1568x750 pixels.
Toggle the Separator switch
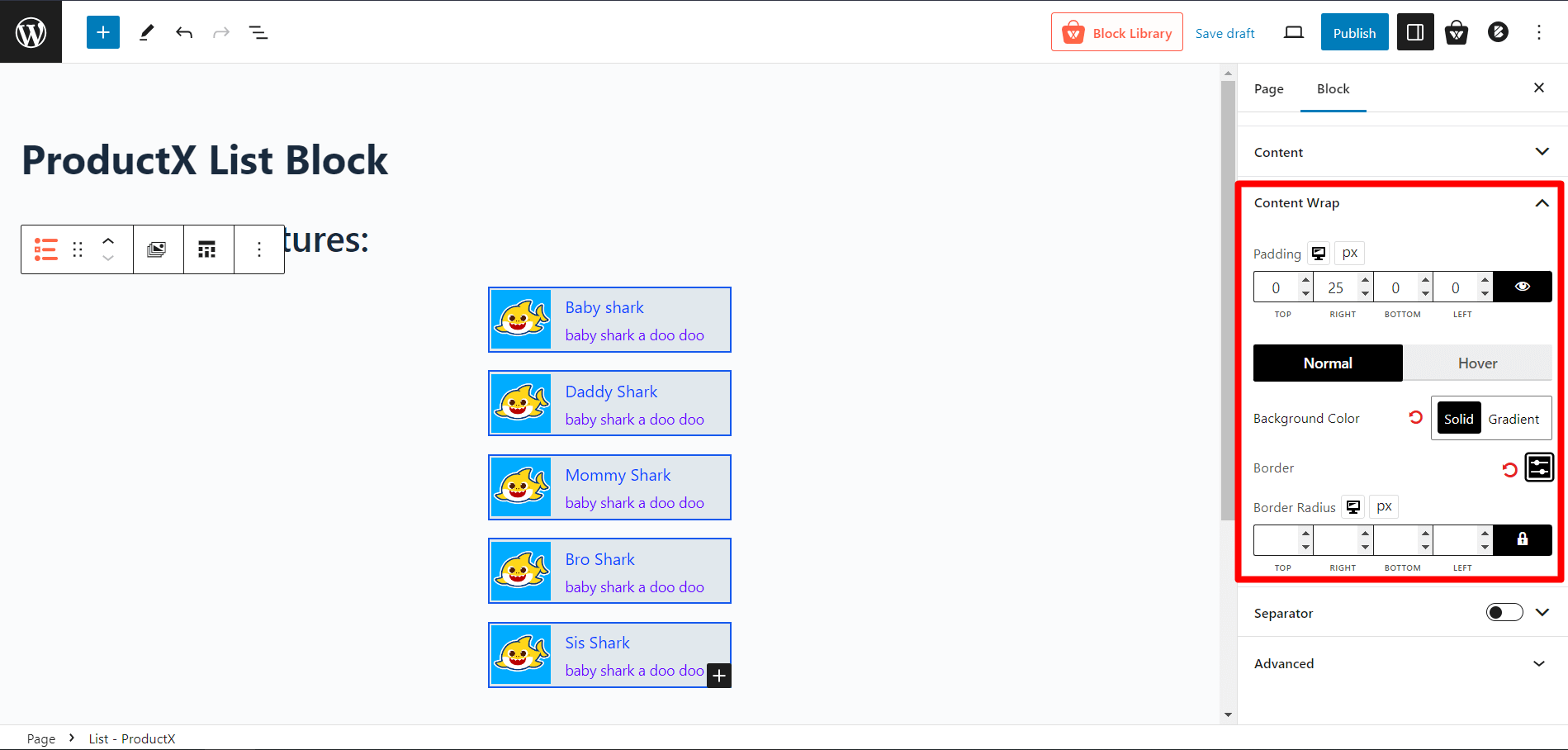click(1504, 612)
